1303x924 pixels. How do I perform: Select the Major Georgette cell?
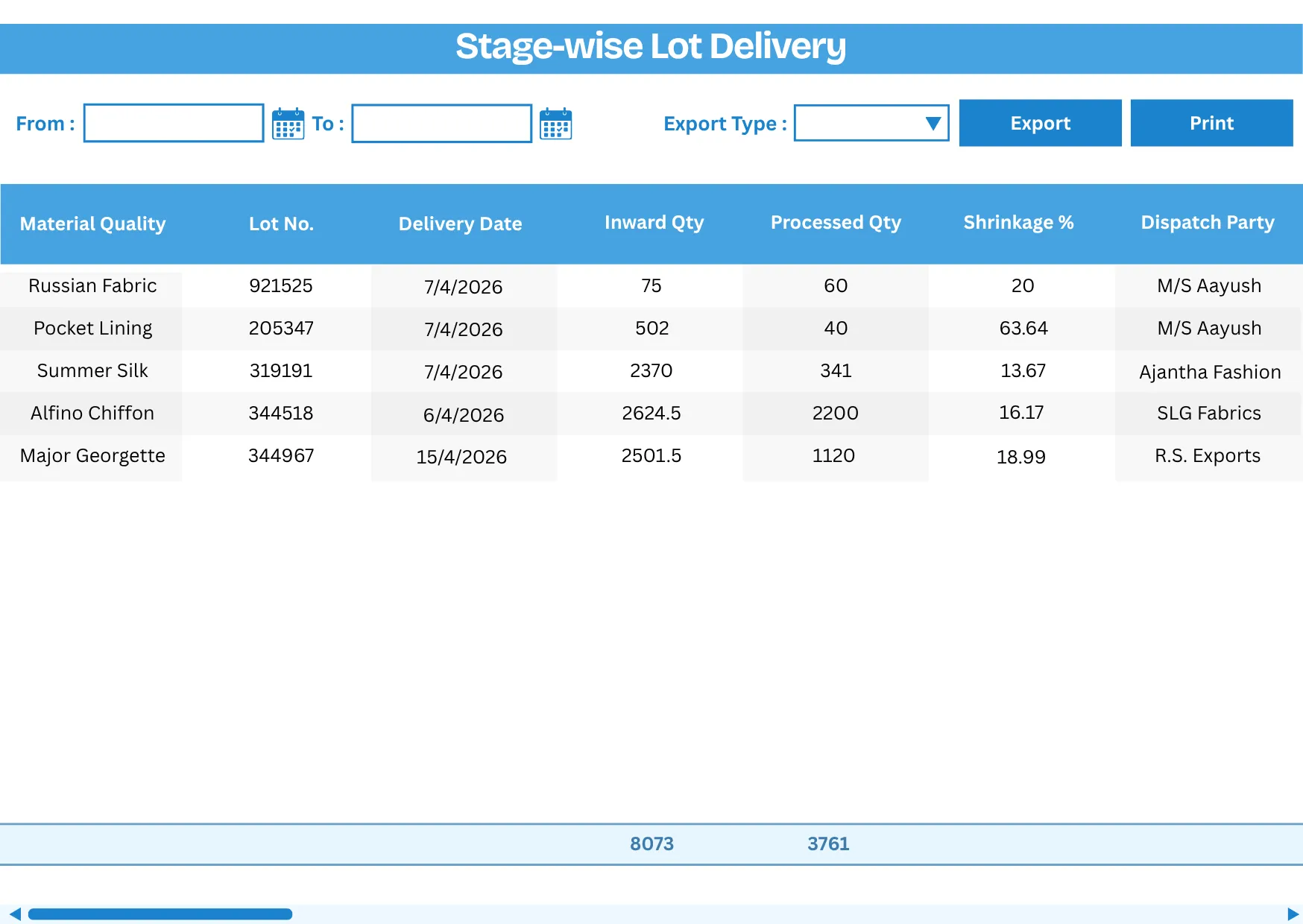[92, 455]
